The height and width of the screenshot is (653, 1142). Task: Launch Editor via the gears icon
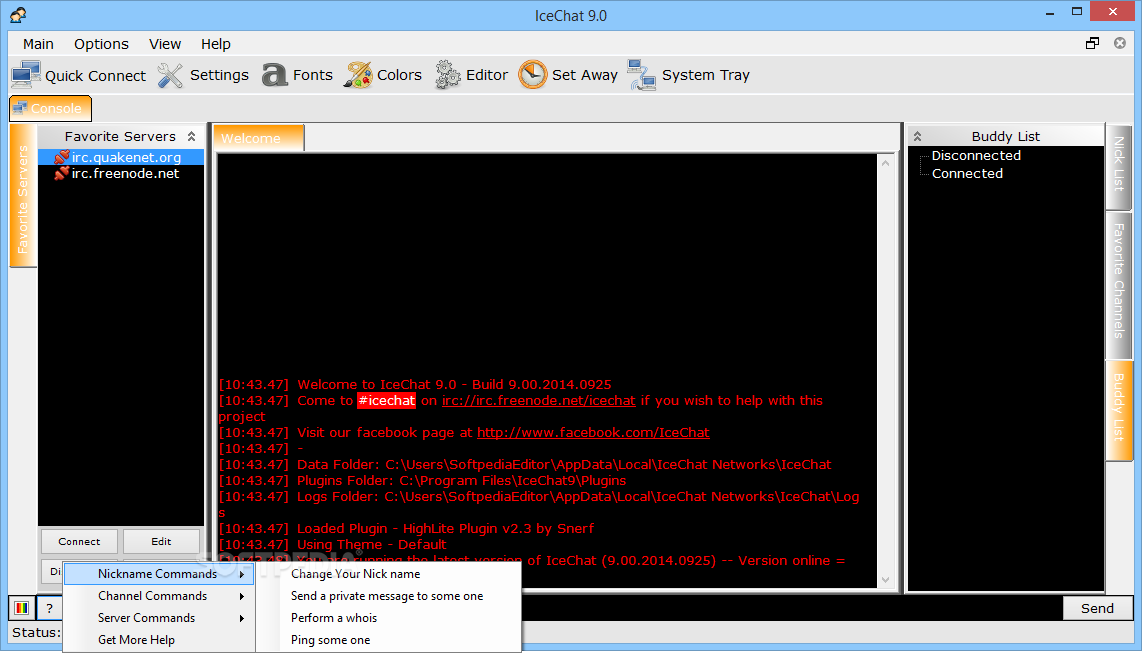(448, 75)
